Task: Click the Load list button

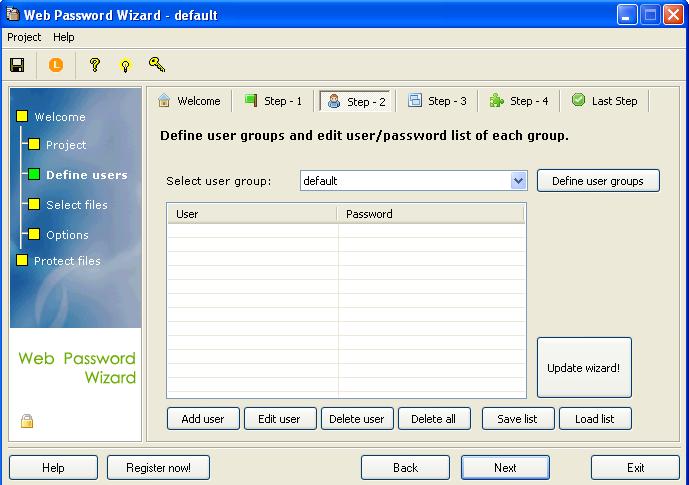Action: [x=595, y=419]
